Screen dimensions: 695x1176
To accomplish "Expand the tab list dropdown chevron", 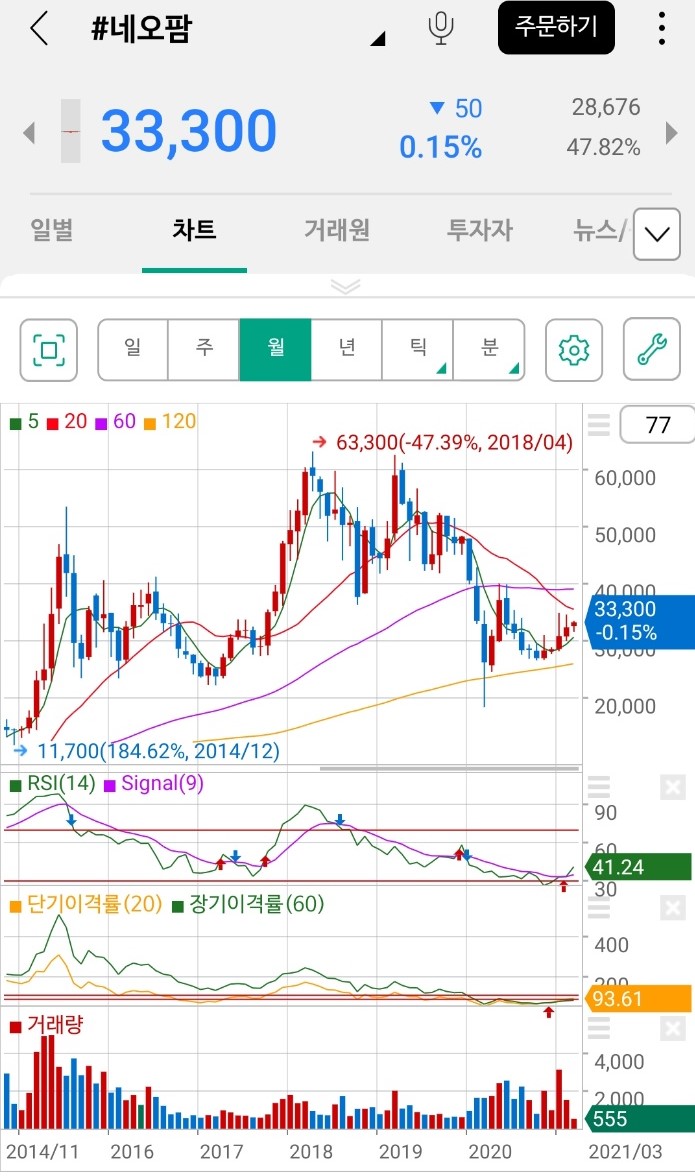I will point(658,235).
